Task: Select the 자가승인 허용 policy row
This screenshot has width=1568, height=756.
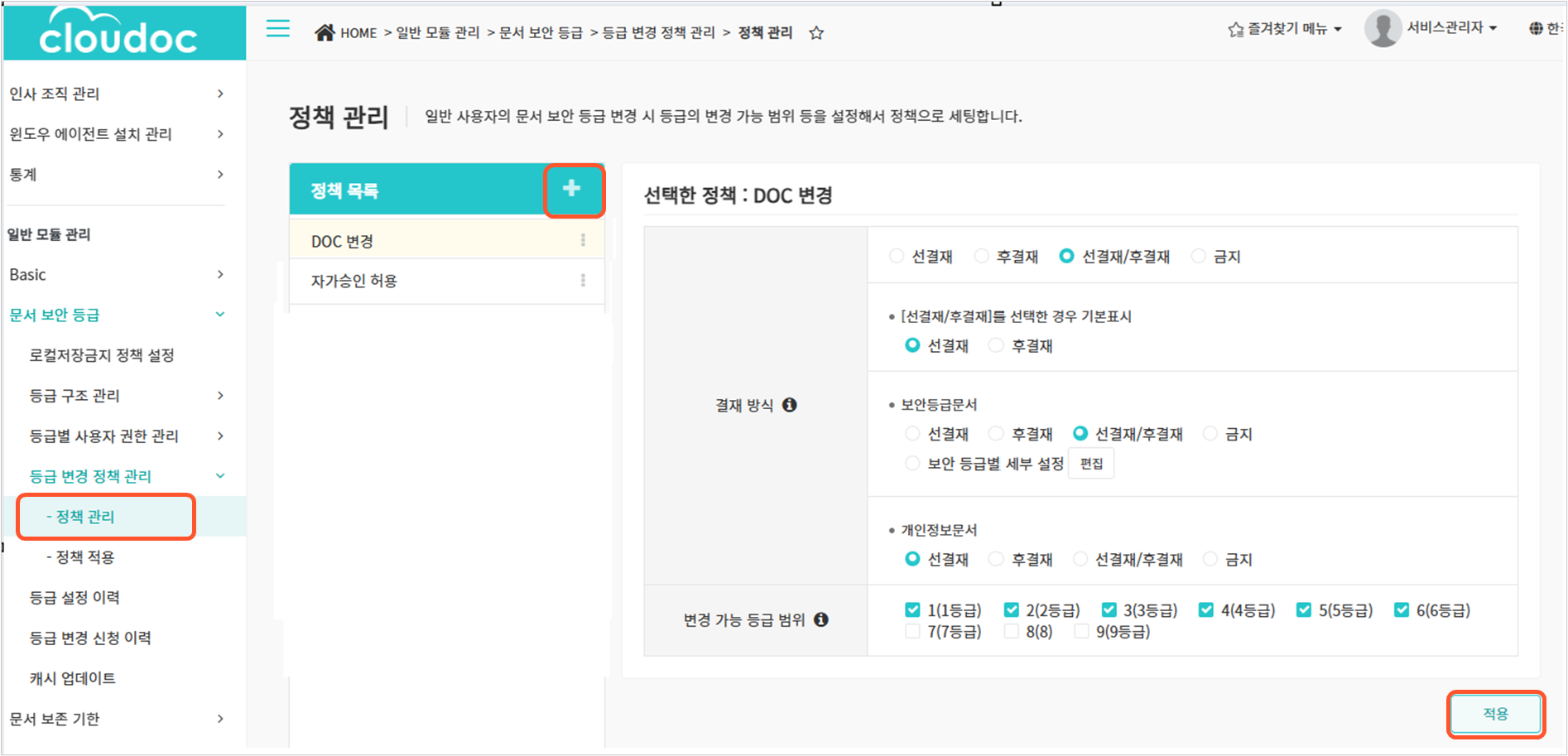Action: 430,282
